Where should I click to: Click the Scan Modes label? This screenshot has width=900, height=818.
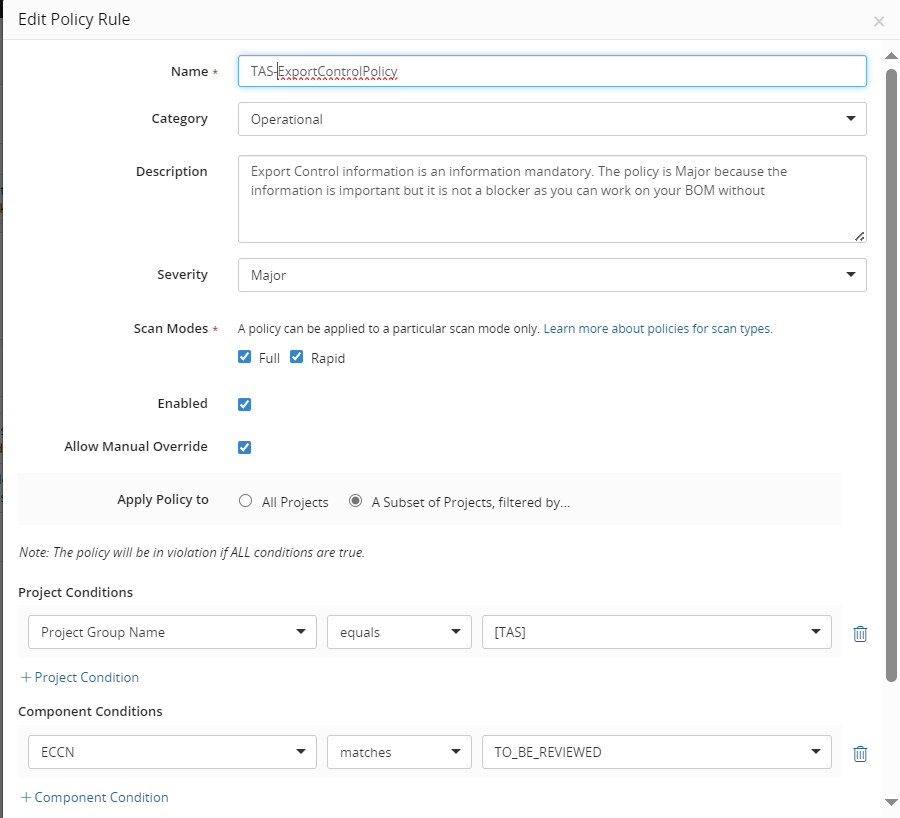(x=171, y=328)
